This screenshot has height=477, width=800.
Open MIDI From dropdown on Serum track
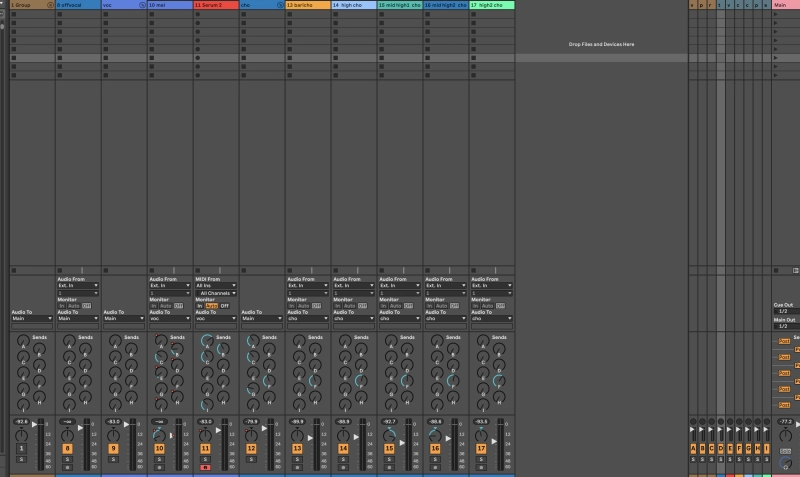pyautogui.click(x=215, y=285)
